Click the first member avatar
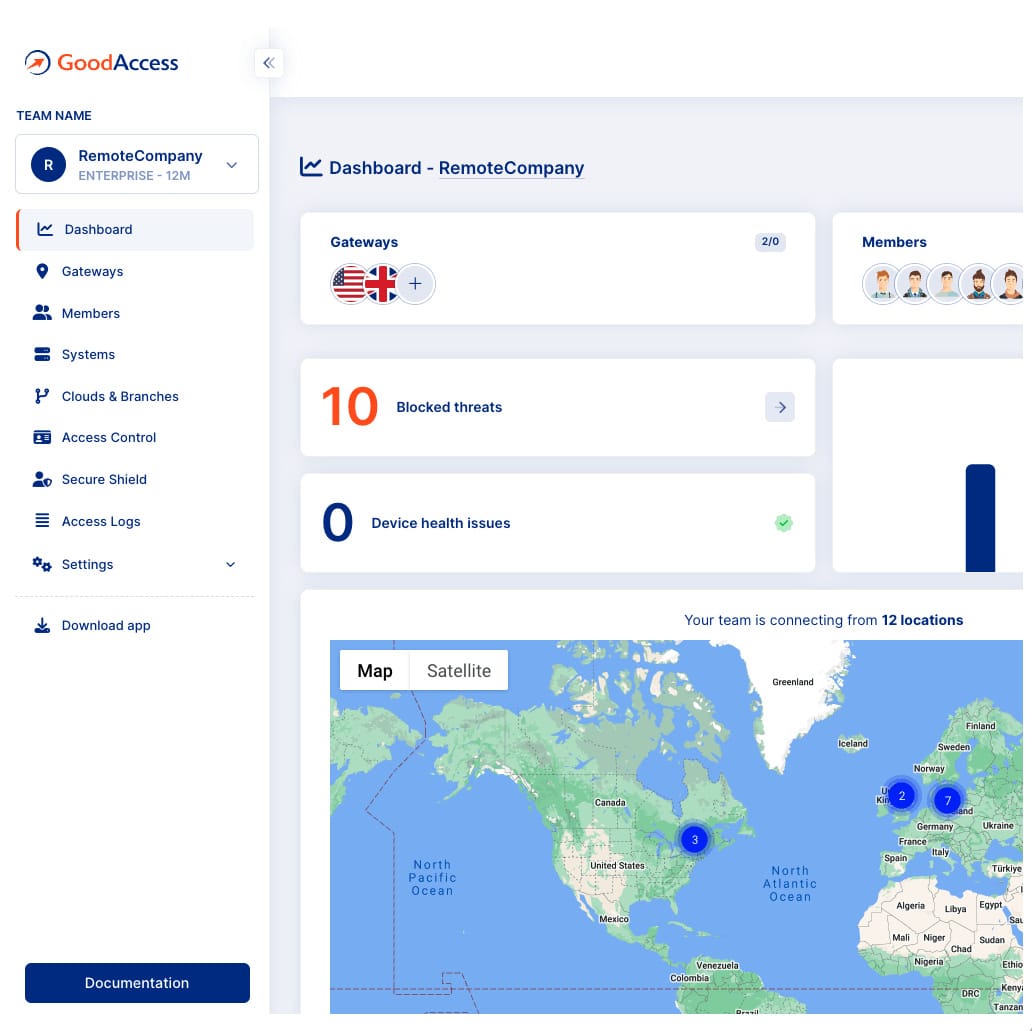 (882, 283)
